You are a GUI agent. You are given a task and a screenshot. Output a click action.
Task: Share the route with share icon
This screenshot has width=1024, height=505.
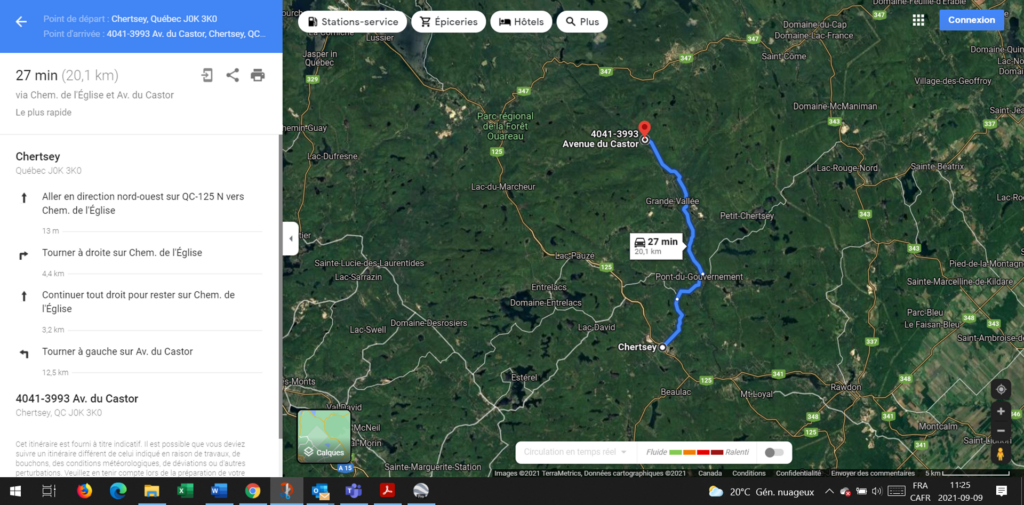232,75
